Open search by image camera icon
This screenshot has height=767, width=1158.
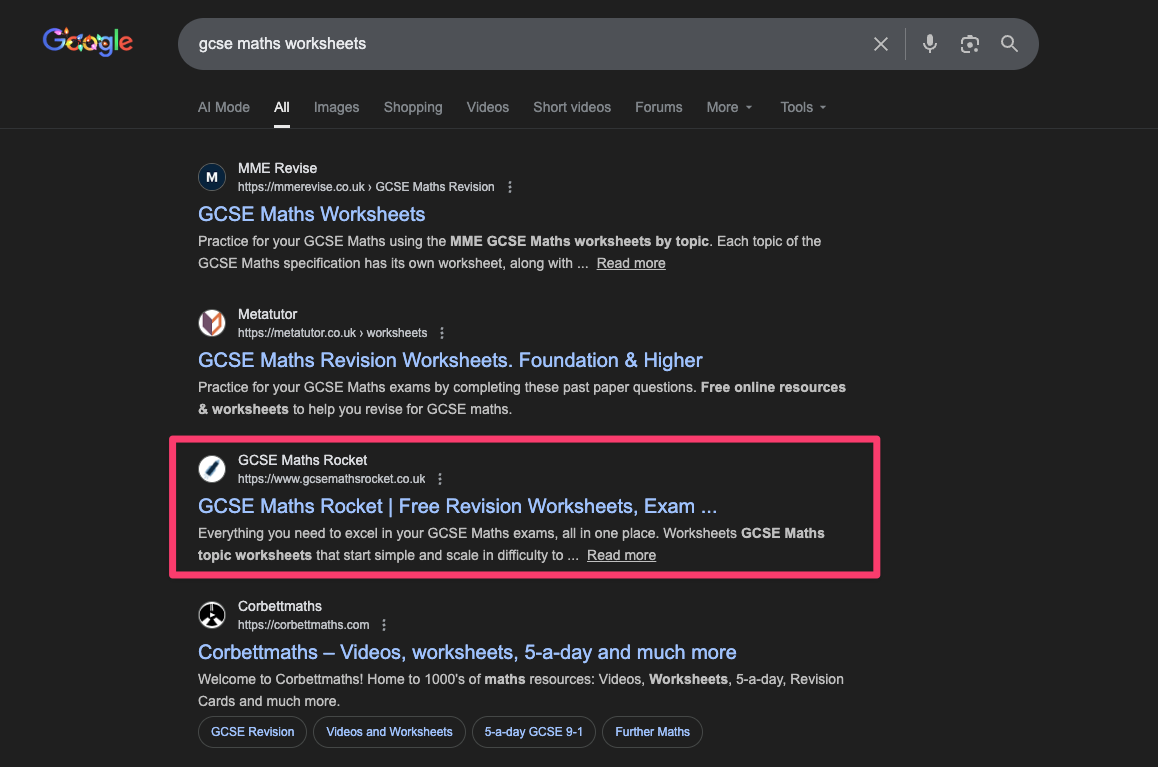[969, 44]
